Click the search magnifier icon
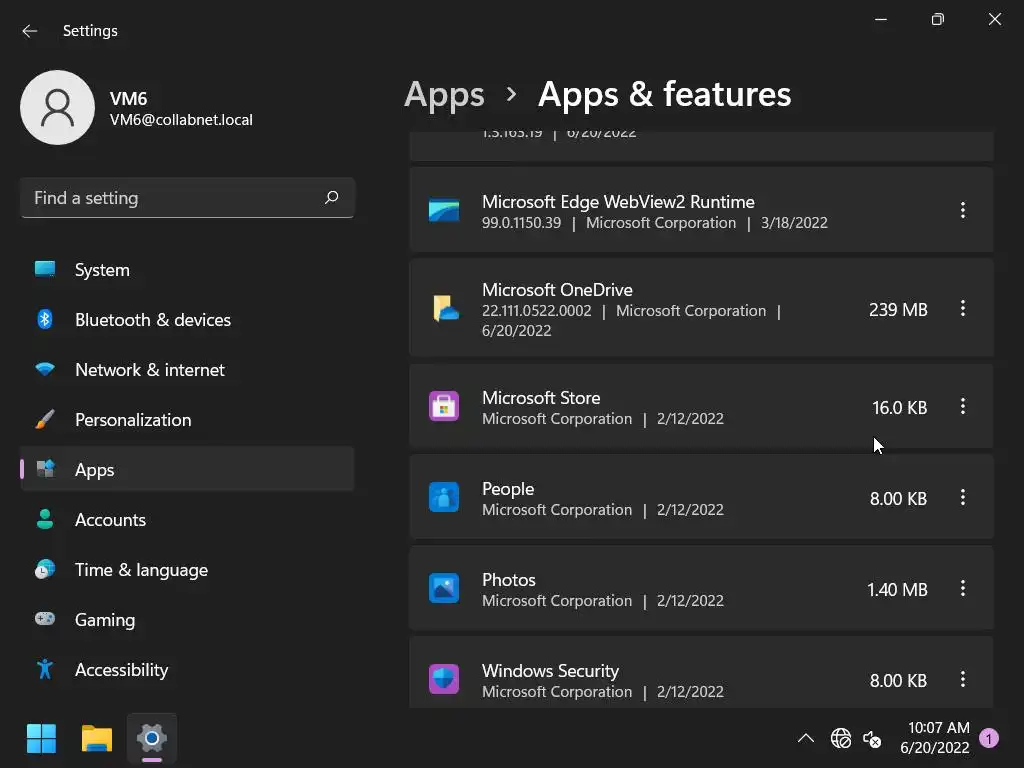 point(332,198)
